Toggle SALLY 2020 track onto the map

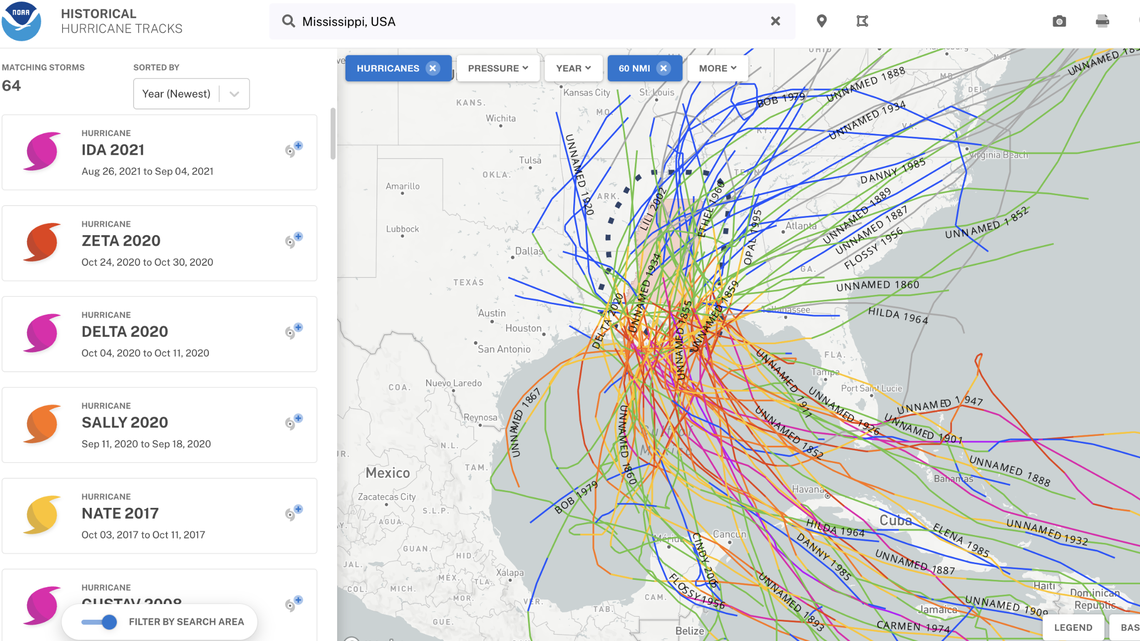click(294, 422)
